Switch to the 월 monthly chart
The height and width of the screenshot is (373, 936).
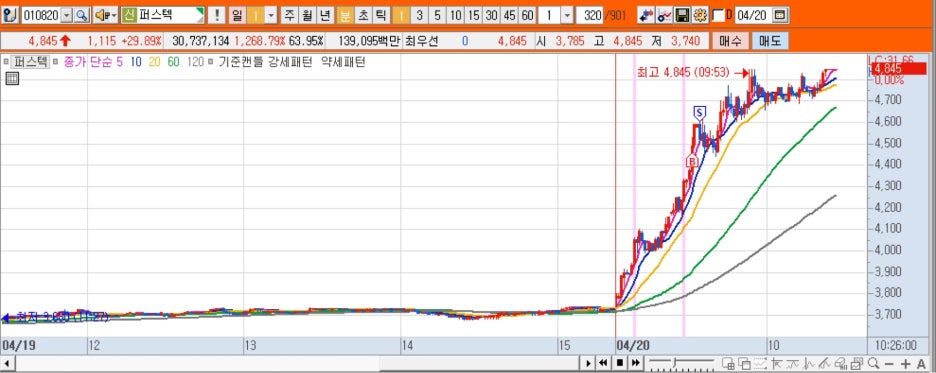307,15
